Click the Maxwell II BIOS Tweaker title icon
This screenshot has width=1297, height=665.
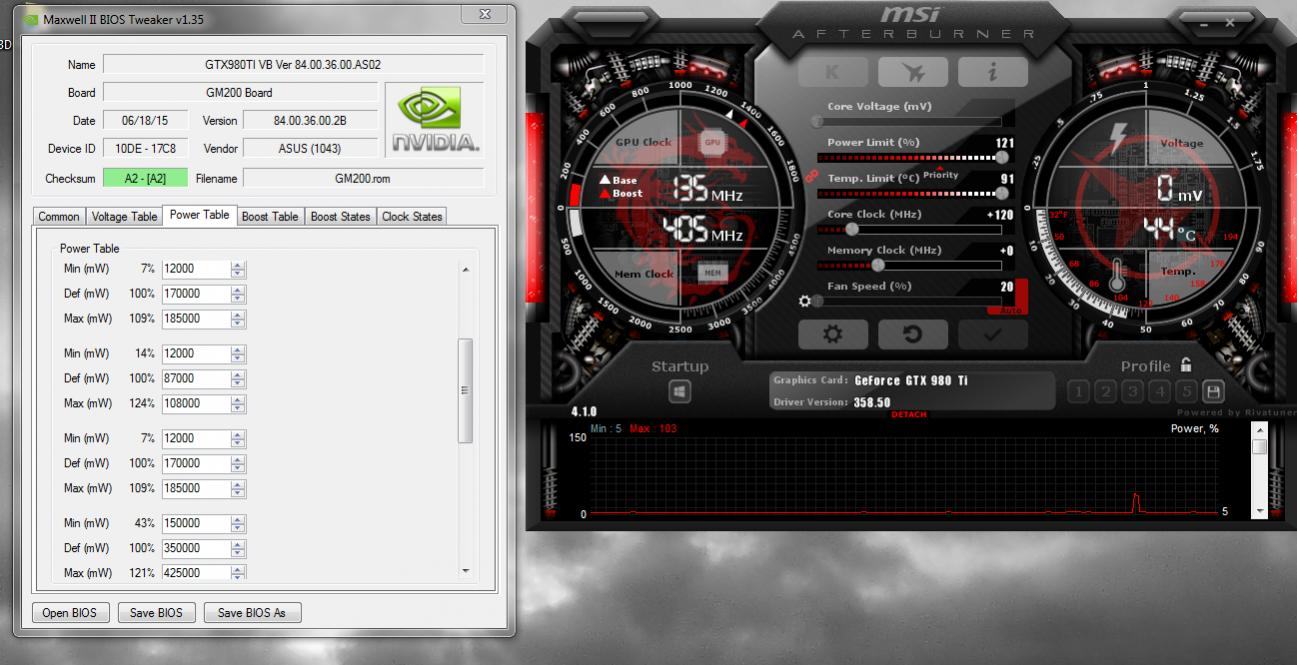[x=30, y=20]
